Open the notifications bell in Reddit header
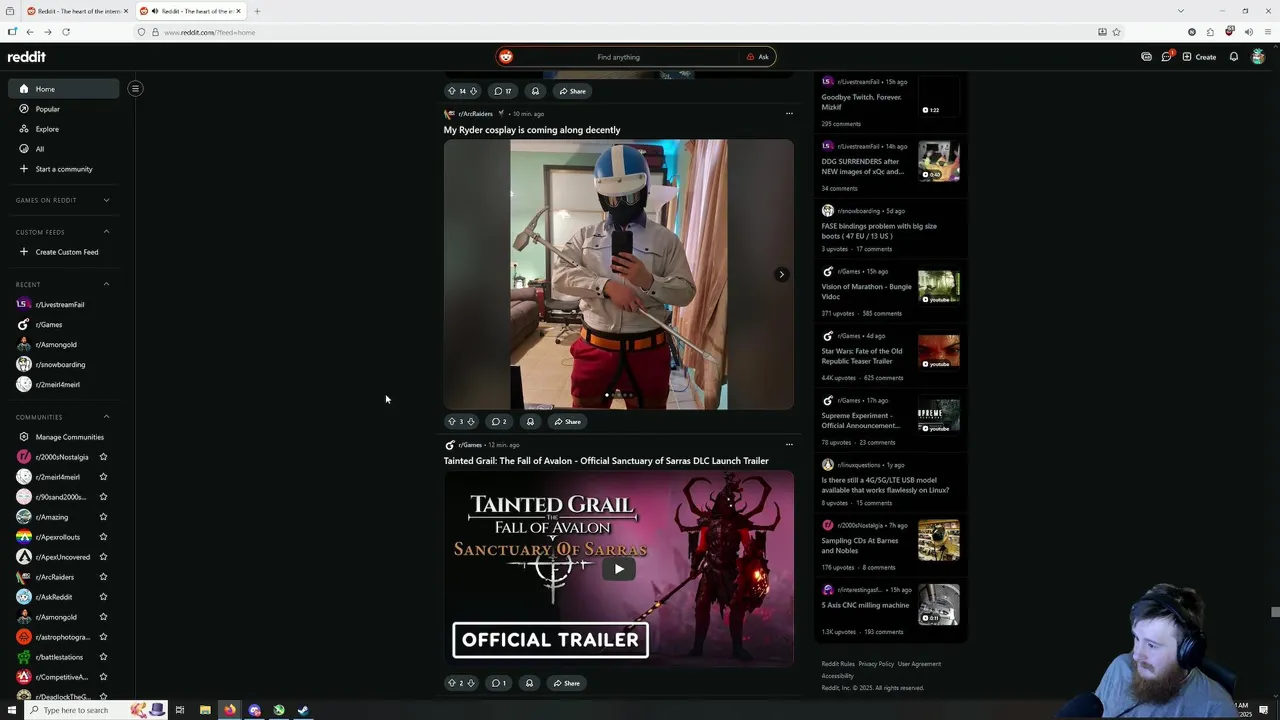The width and height of the screenshot is (1280, 720). coord(1234,57)
